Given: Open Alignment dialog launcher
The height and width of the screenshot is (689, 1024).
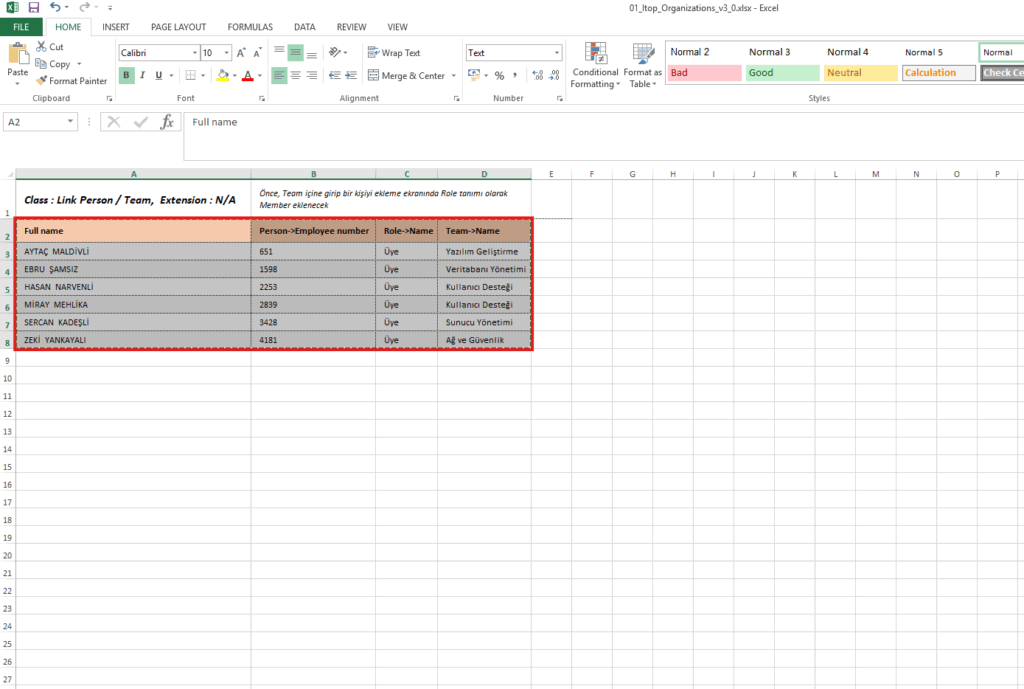Looking at the screenshot, I should [456, 99].
